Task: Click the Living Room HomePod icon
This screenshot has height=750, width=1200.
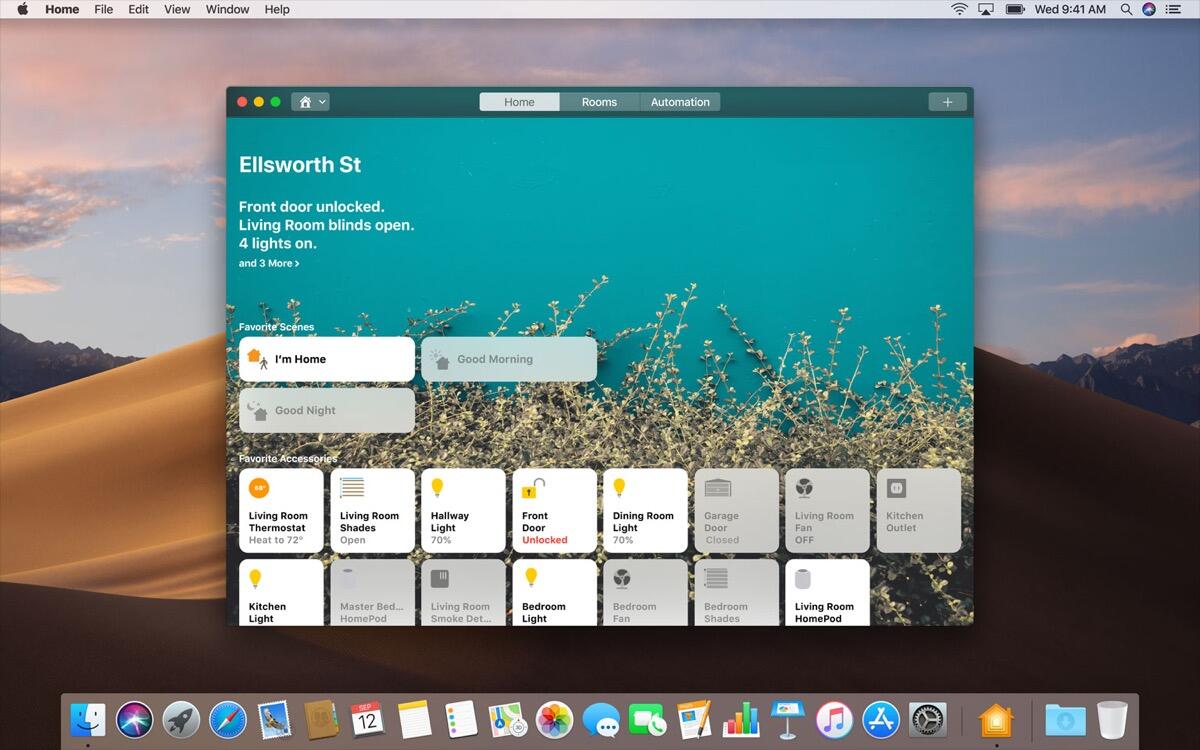Action: coord(802,579)
